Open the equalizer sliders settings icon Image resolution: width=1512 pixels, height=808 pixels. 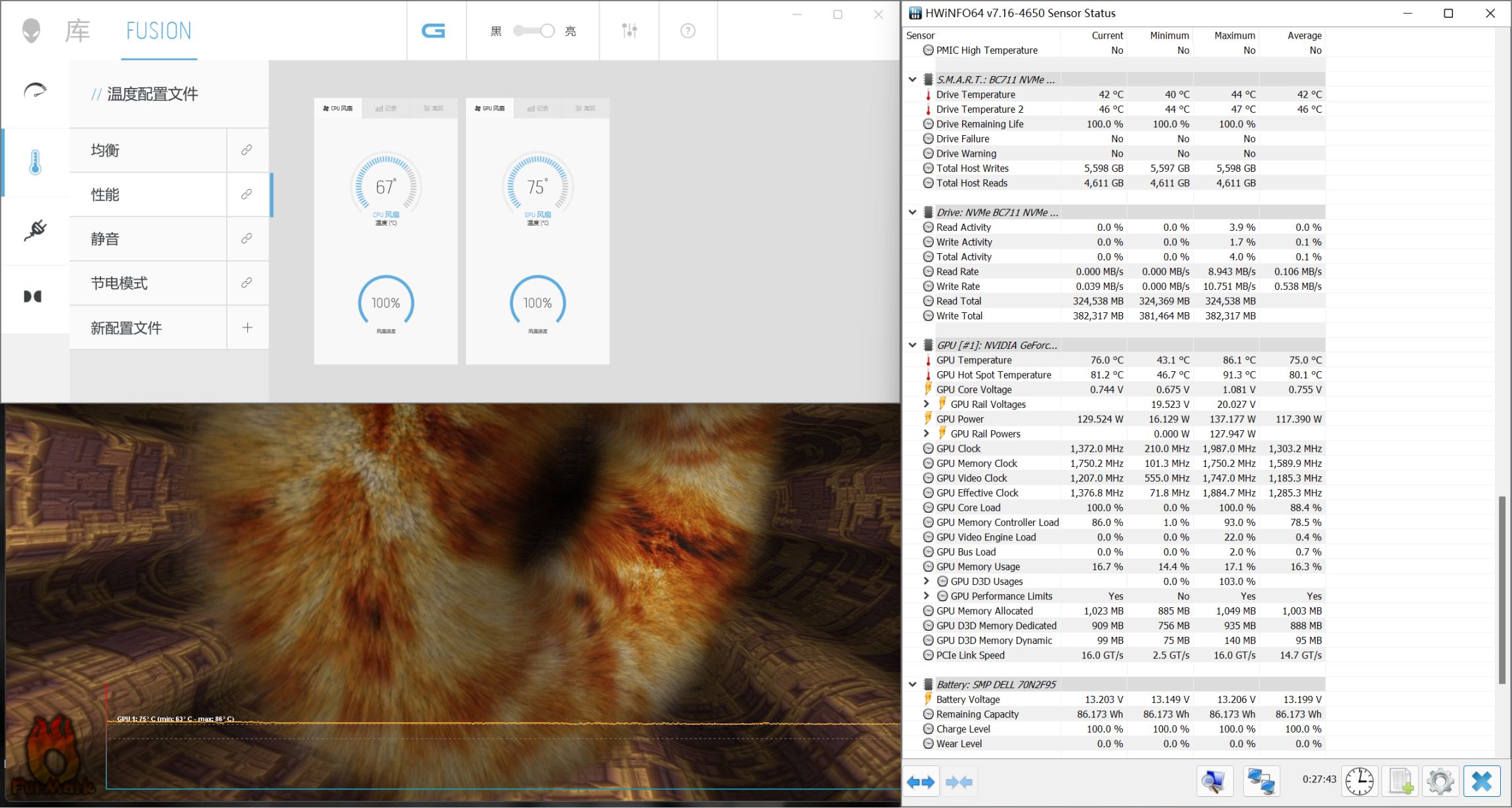pyautogui.click(x=629, y=31)
